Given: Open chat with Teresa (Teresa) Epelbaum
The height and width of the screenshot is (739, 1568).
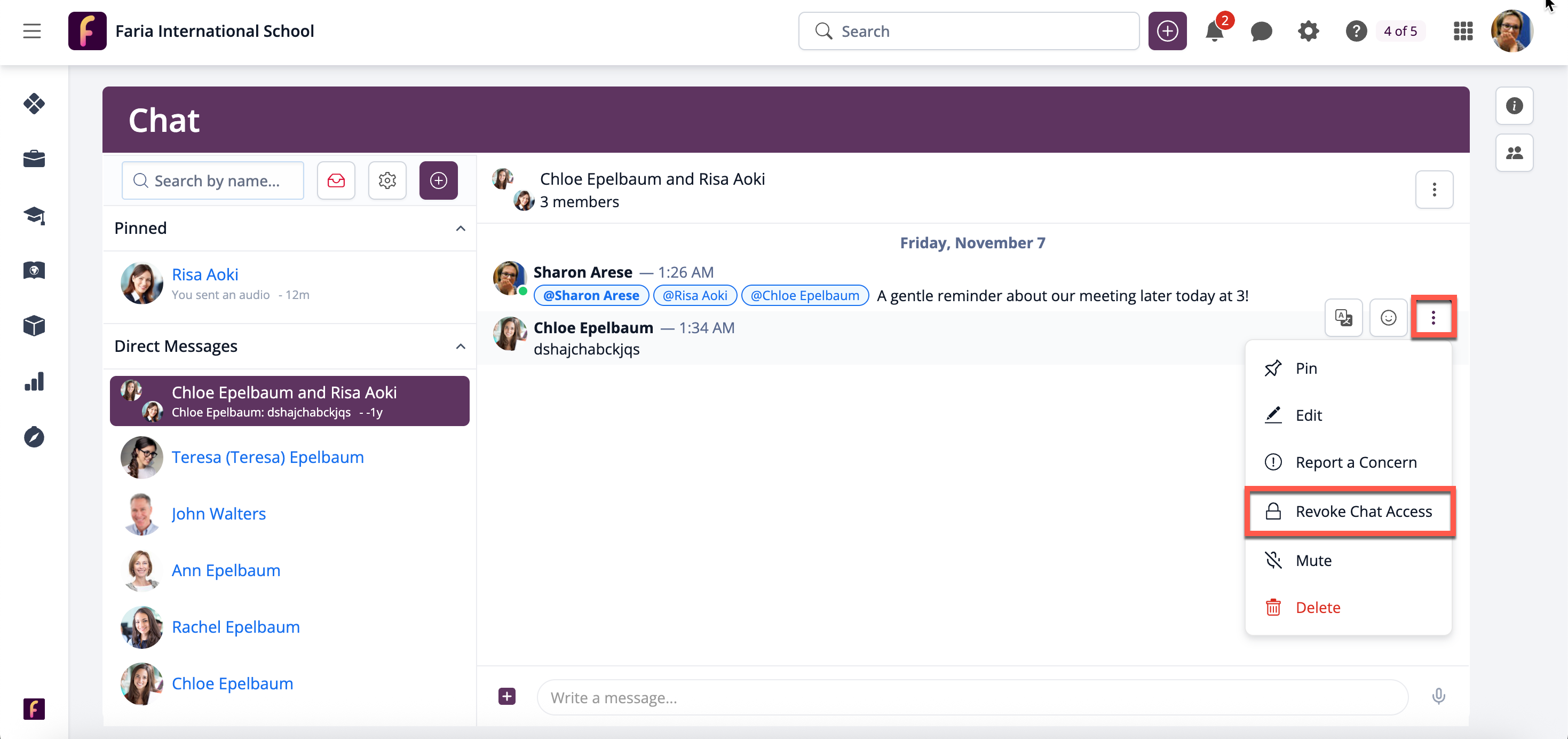Looking at the screenshot, I should pos(267,457).
